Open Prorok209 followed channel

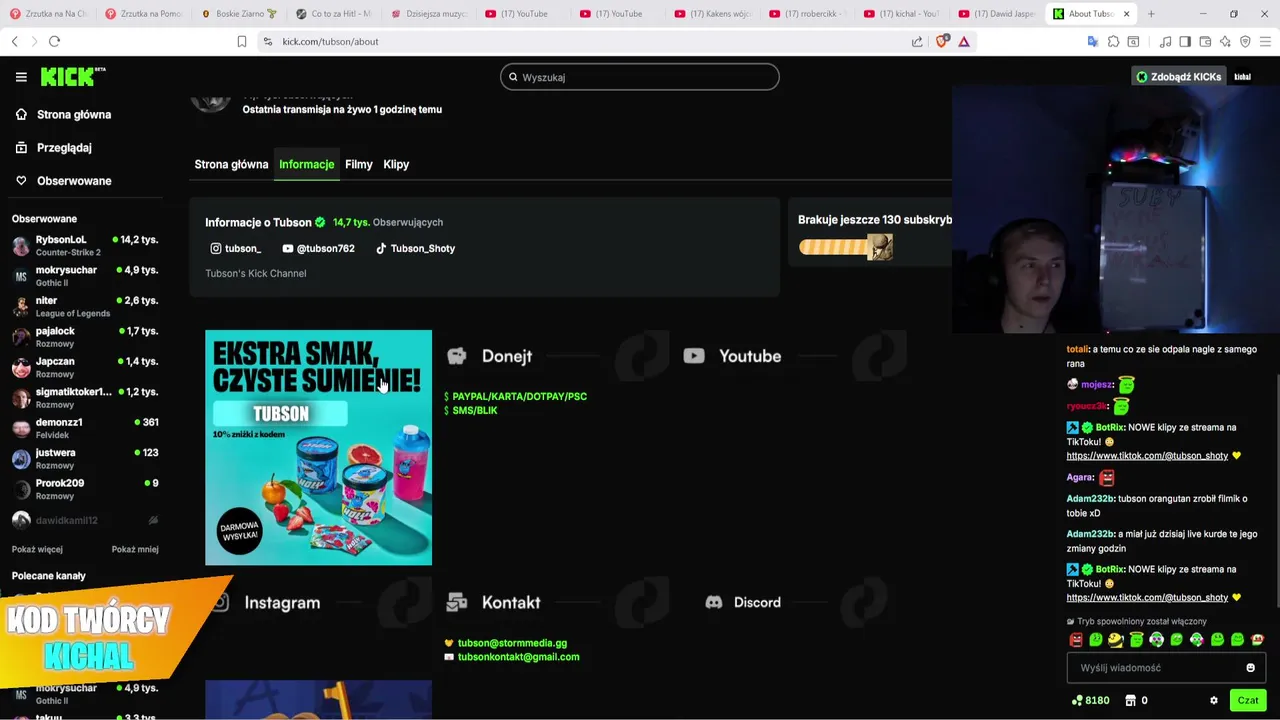[85, 489]
